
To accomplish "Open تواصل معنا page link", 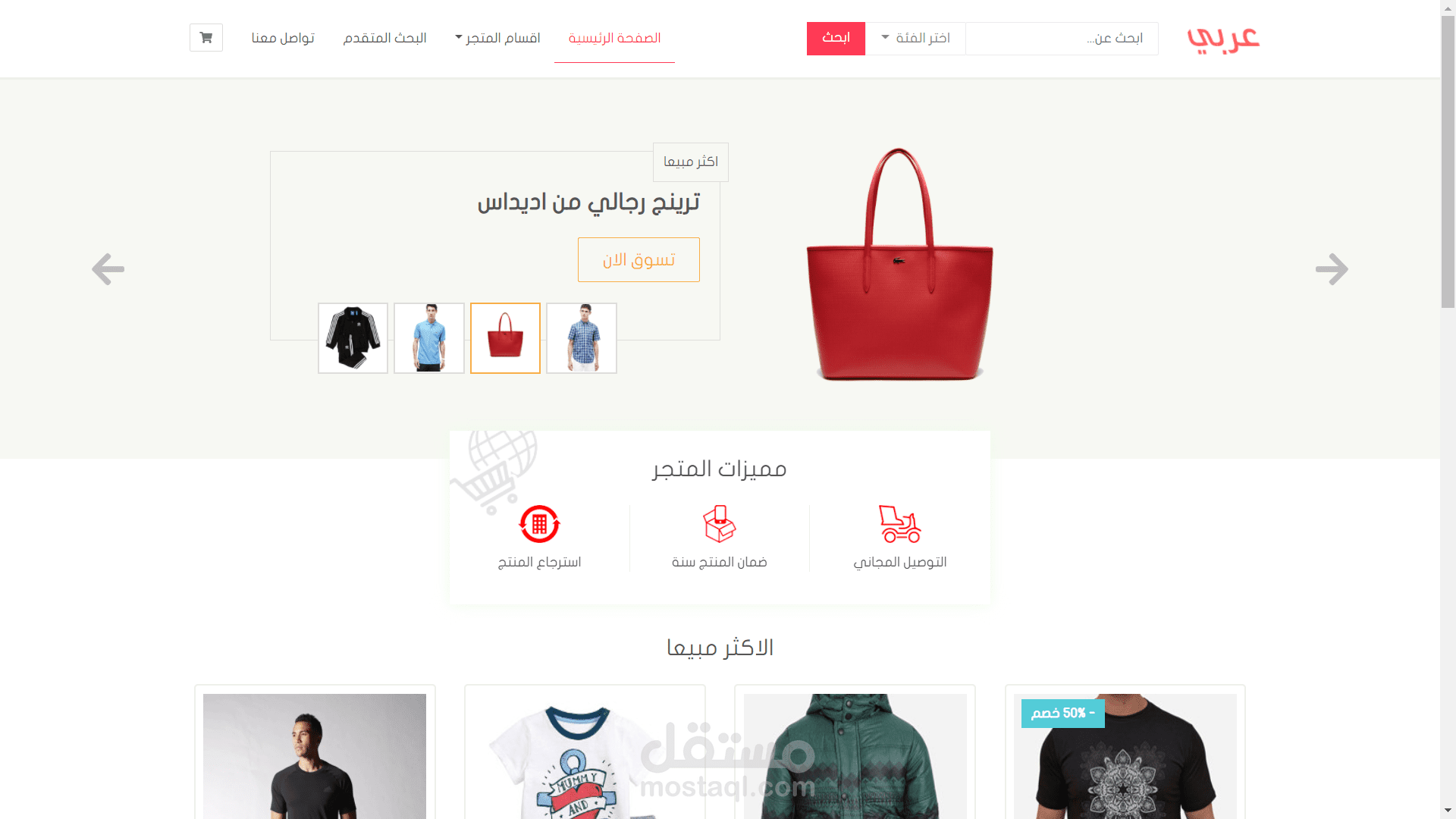I will tap(283, 38).
